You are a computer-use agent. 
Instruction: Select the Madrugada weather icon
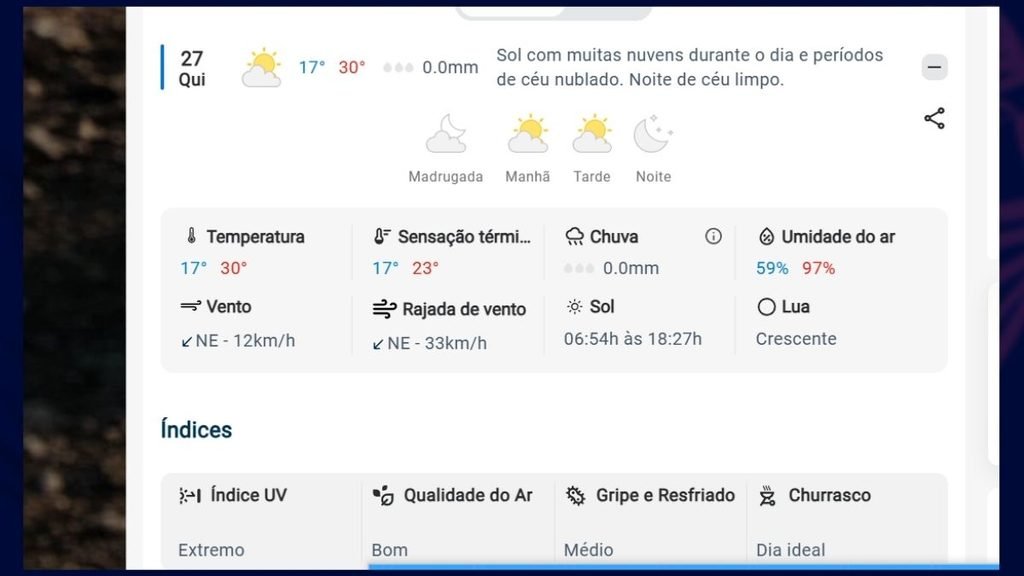(x=446, y=134)
